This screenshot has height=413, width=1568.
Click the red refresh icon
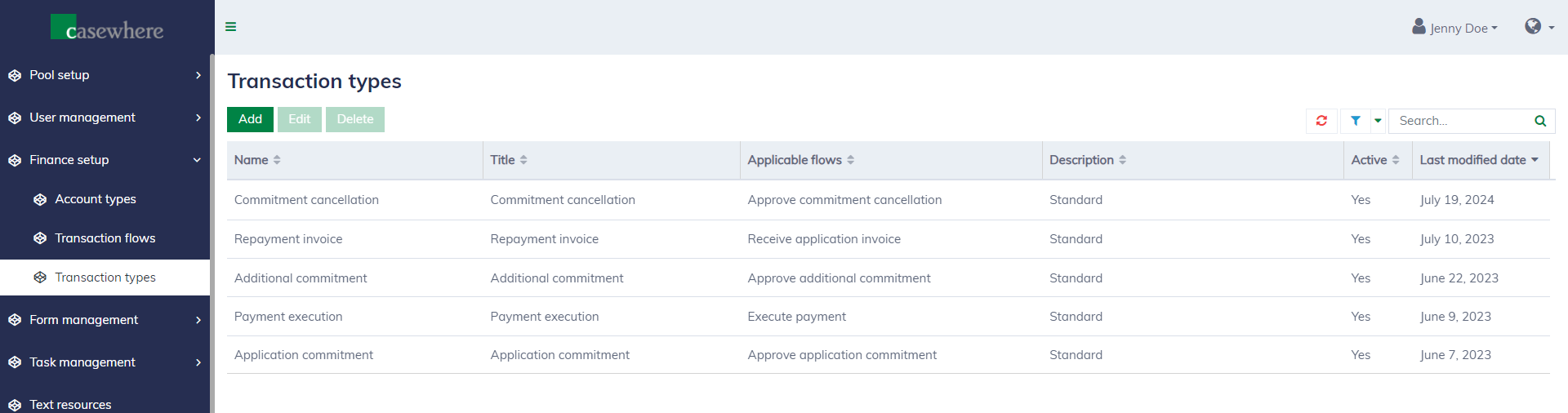[1321, 121]
